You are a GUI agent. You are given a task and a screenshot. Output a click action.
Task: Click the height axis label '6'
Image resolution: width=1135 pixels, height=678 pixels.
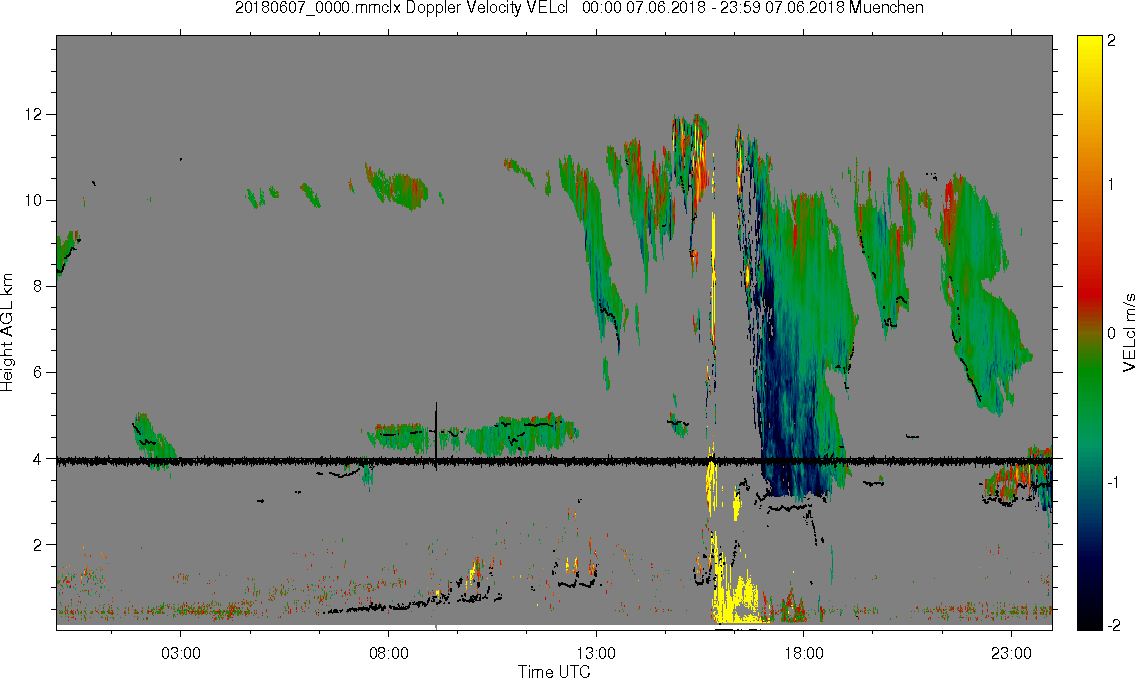coord(38,373)
